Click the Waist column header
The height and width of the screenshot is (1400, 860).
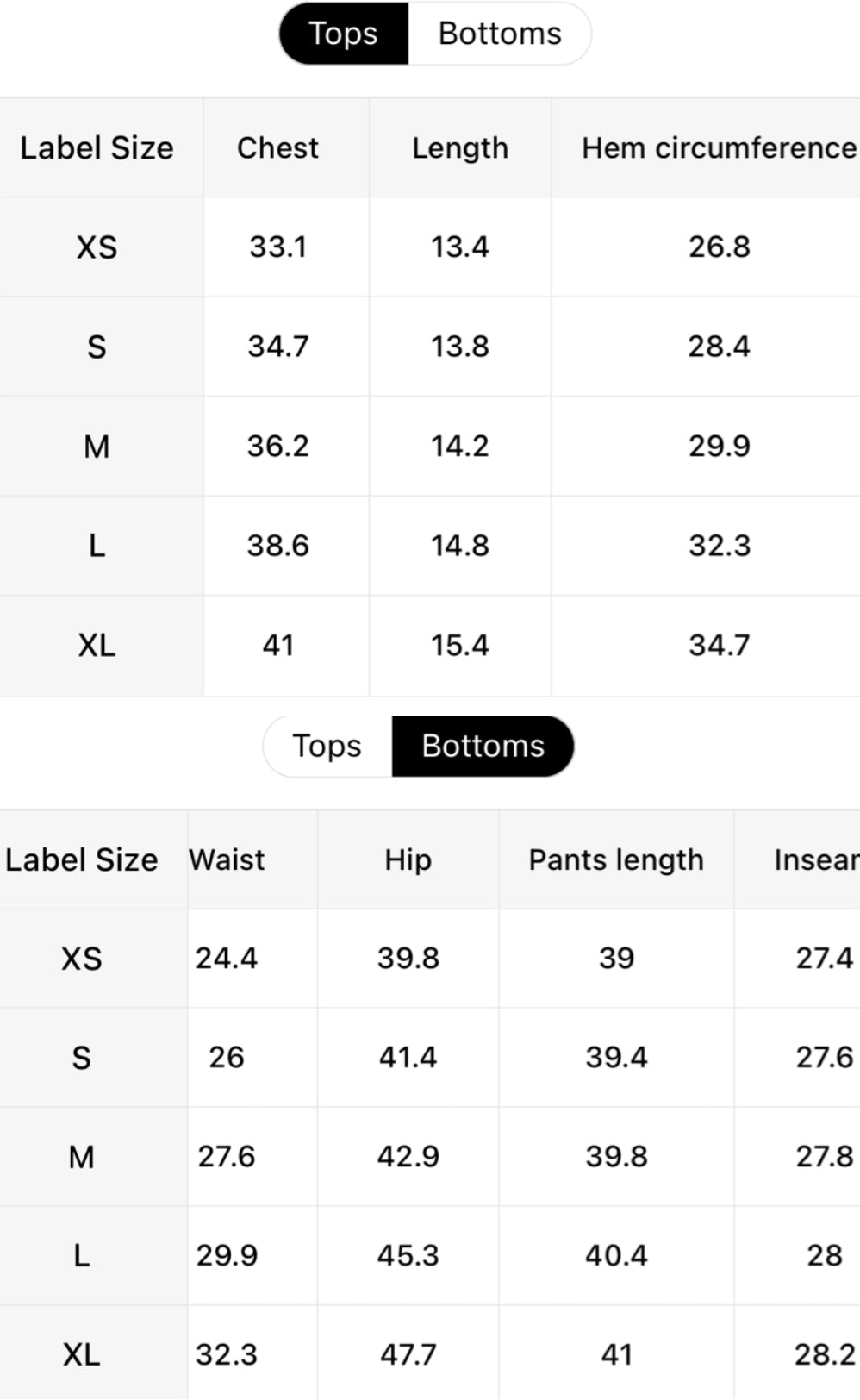coord(227,859)
